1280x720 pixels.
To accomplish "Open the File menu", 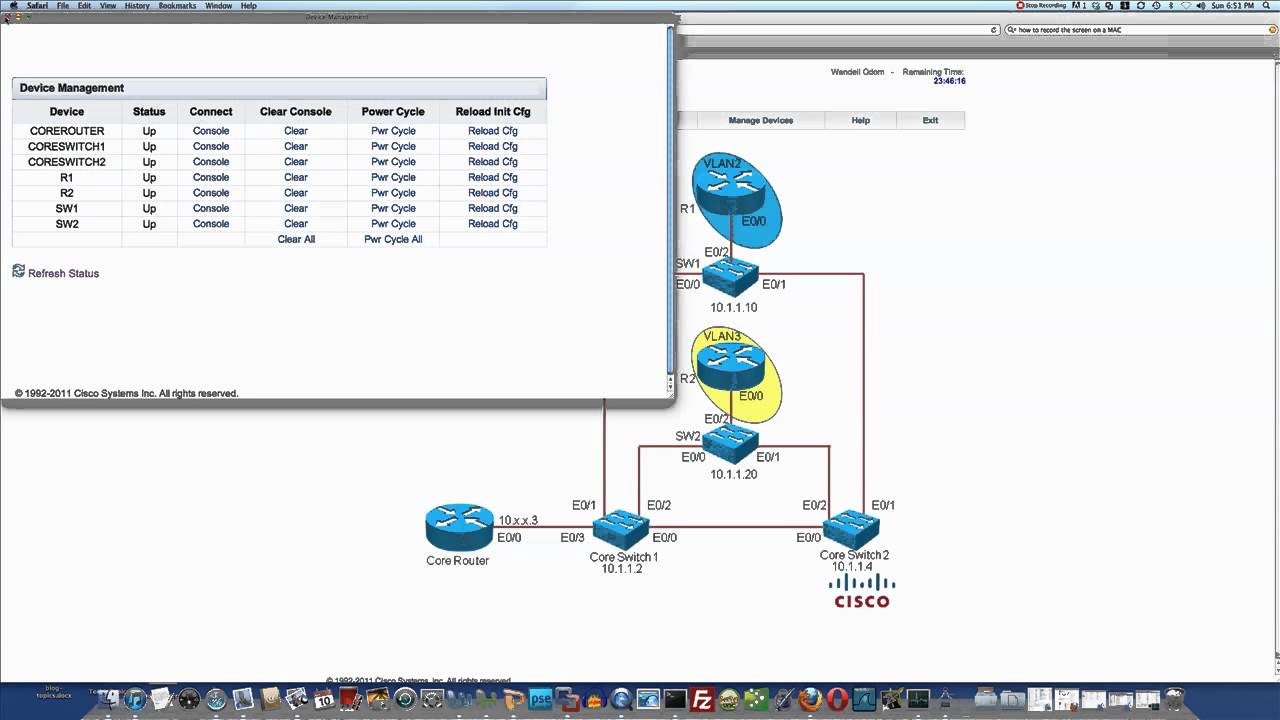I will [x=63, y=5].
